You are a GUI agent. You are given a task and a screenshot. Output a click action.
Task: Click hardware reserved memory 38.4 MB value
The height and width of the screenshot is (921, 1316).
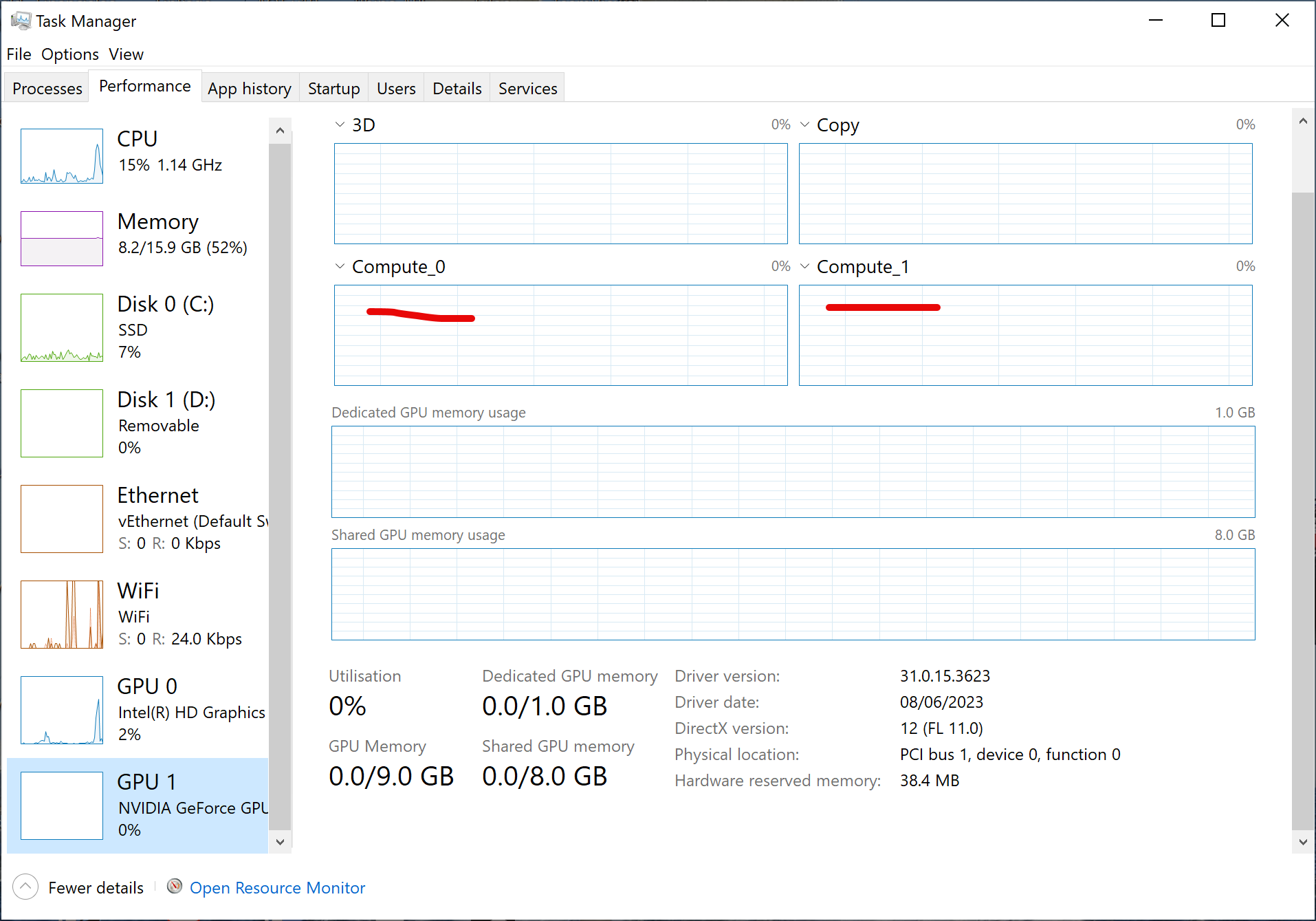click(930, 781)
